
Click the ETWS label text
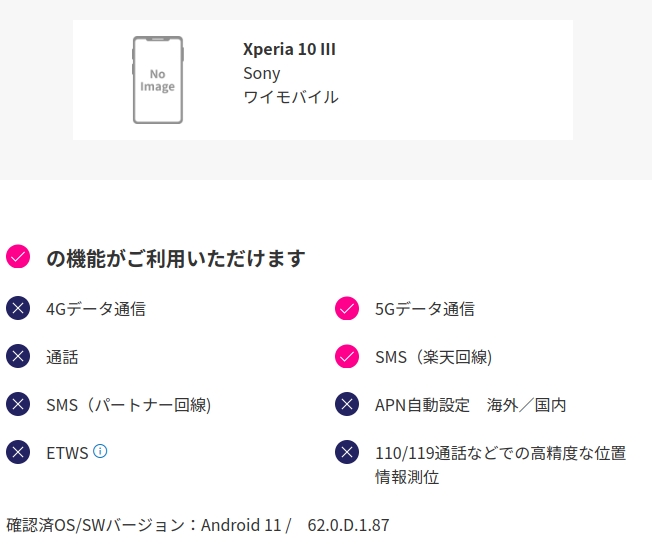click(67, 453)
